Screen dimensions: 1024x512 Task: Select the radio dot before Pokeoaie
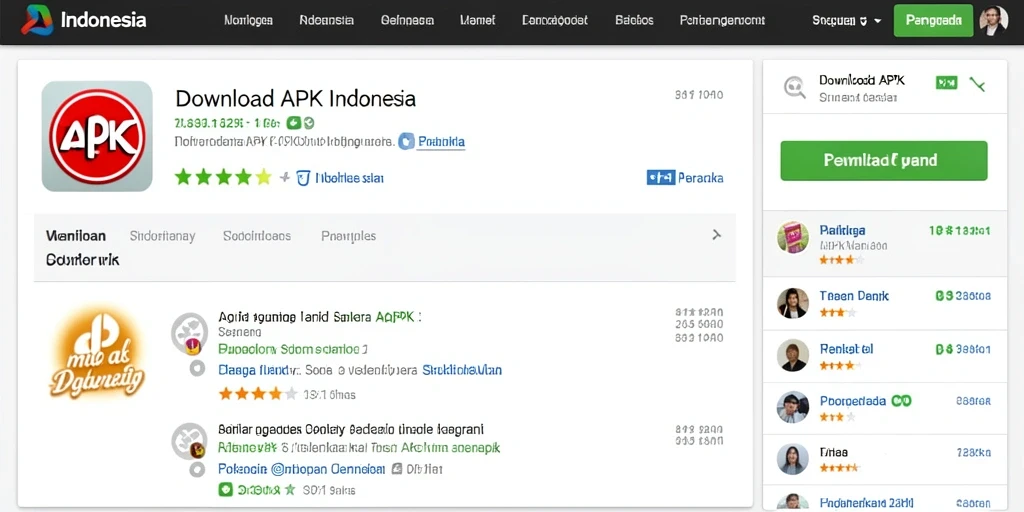tap(197, 469)
